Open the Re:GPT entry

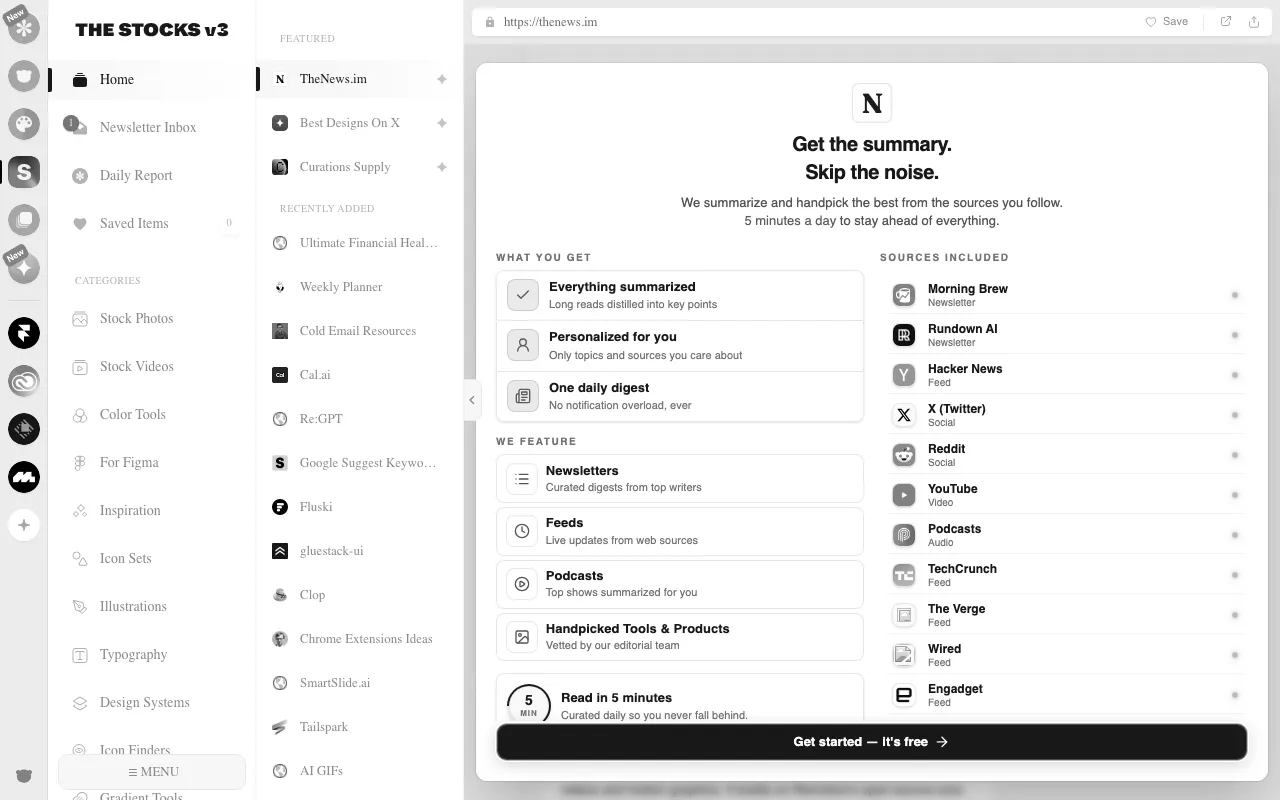(x=360, y=419)
